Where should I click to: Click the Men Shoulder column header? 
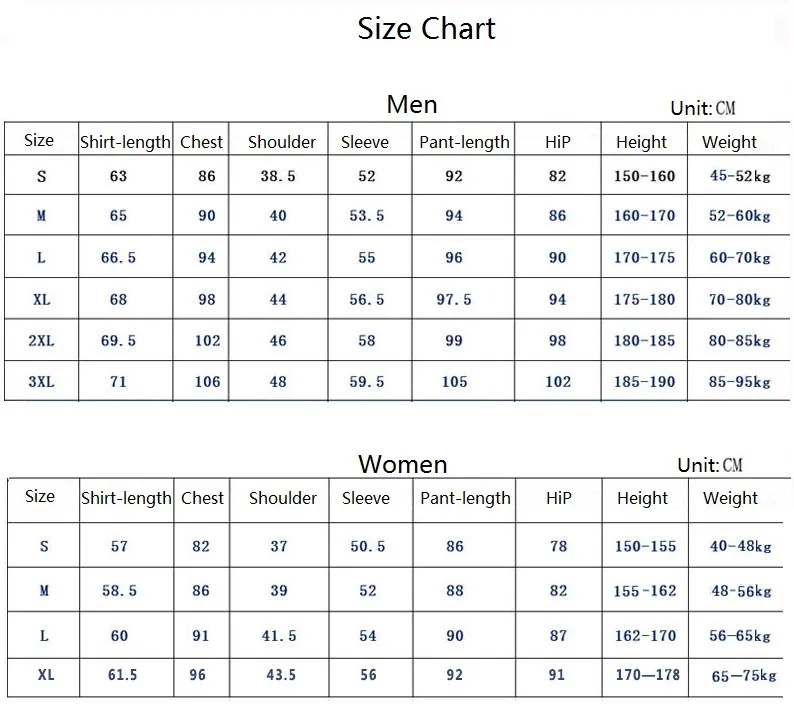click(x=282, y=142)
